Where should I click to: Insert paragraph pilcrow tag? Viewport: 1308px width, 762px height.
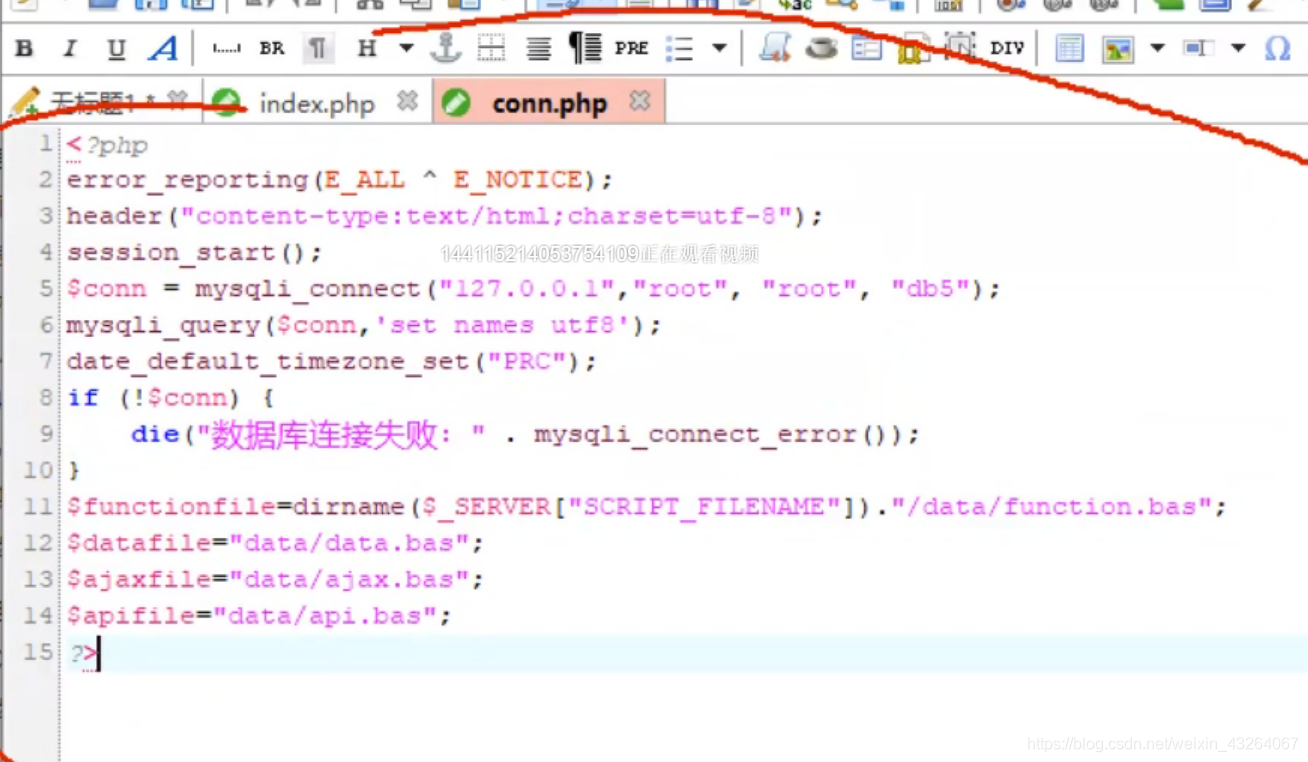pos(318,48)
